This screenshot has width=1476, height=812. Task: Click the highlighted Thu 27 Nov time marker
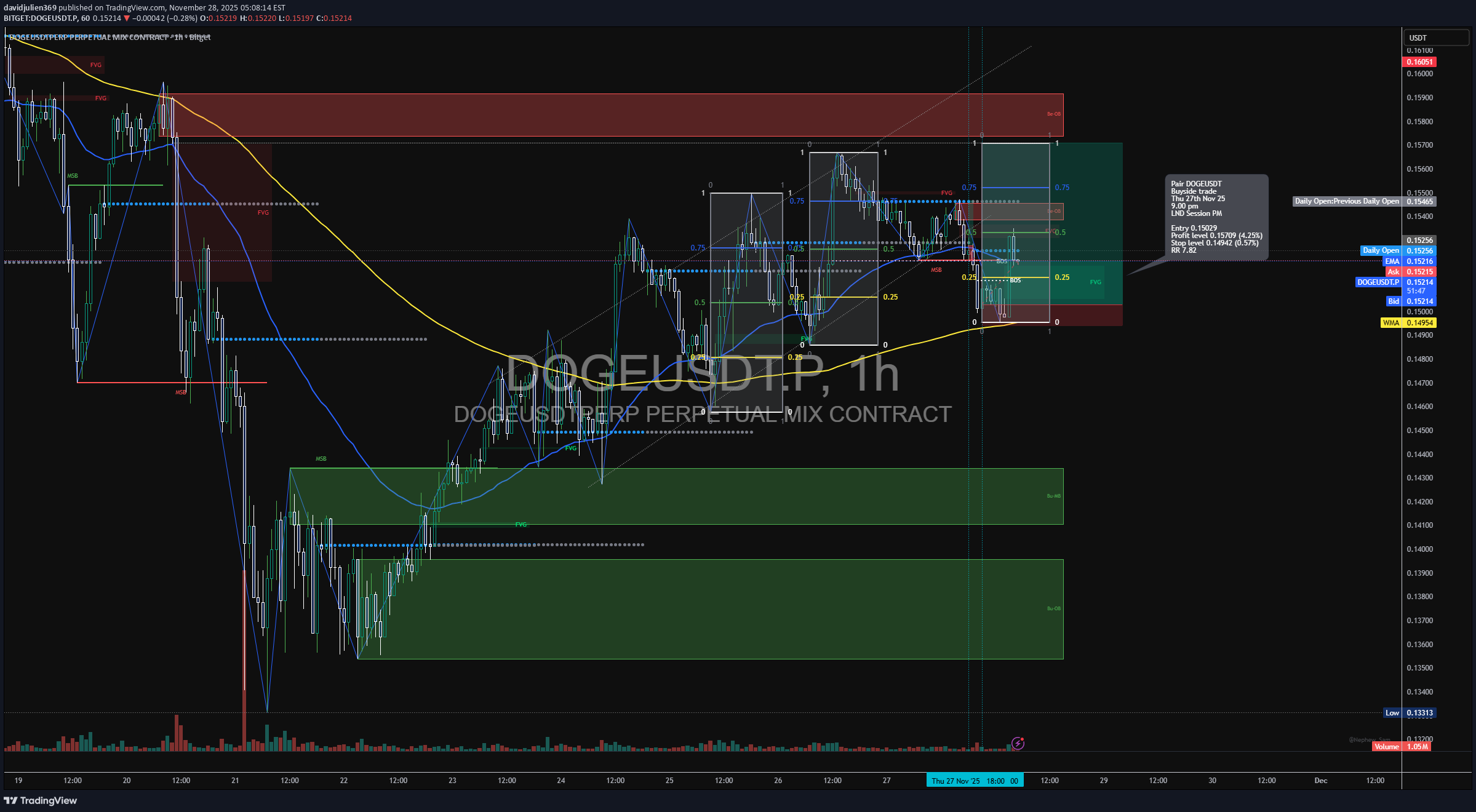[x=975, y=781]
